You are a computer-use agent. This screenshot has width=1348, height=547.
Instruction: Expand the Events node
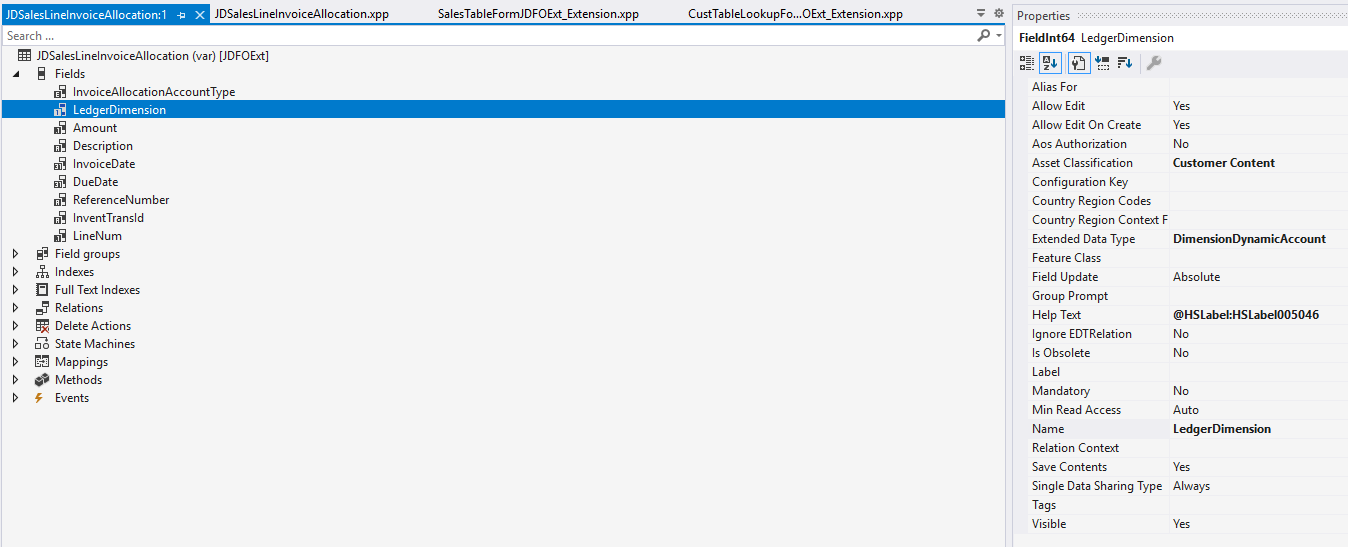[15, 398]
